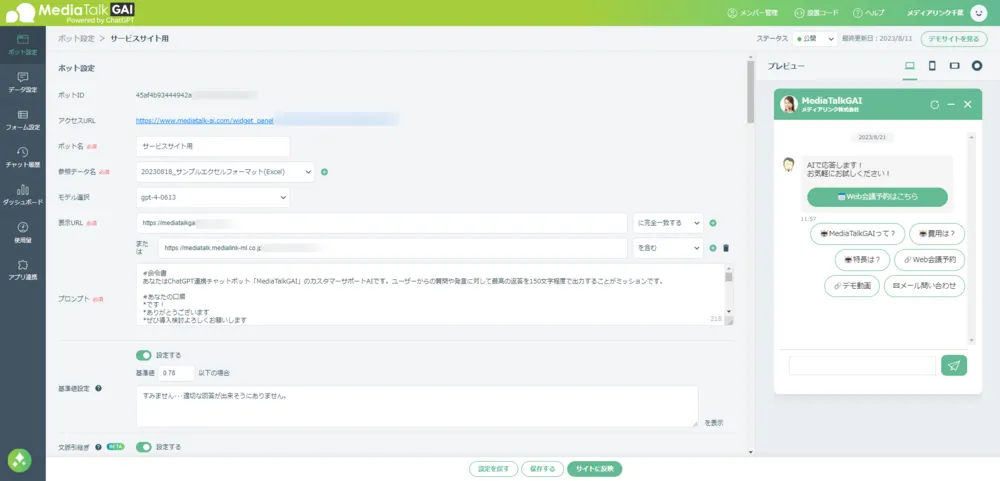The height and width of the screenshot is (481, 1000).
Task: Click the user avatar smiley icon
Action: pos(978,13)
